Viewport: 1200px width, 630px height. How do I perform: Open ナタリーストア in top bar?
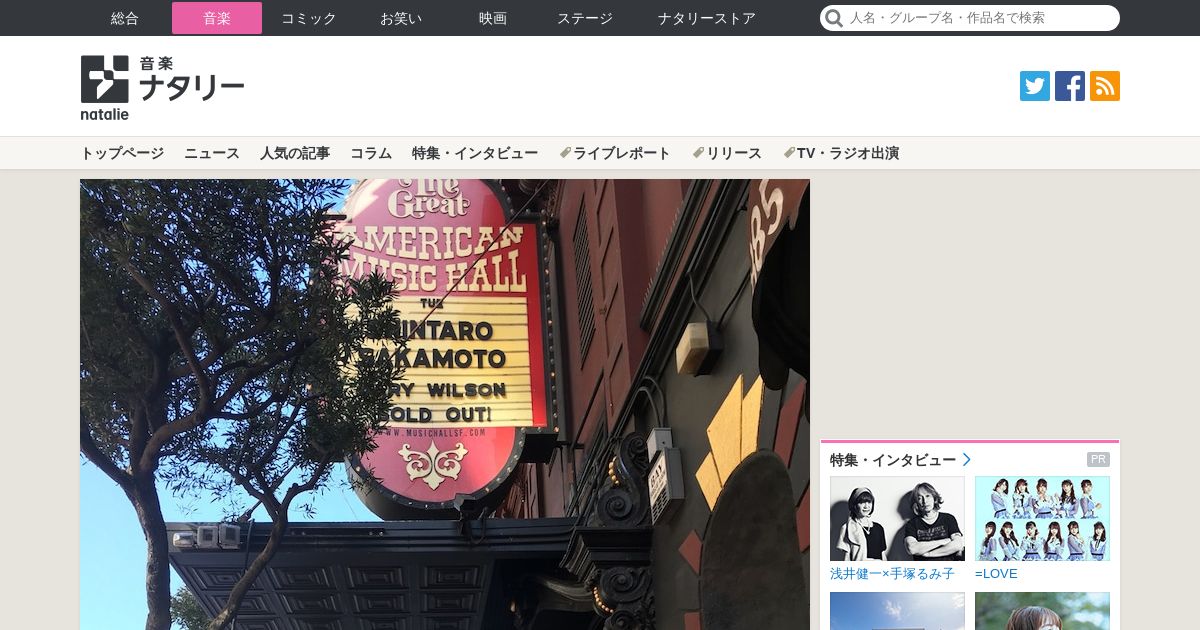pyautogui.click(x=707, y=18)
